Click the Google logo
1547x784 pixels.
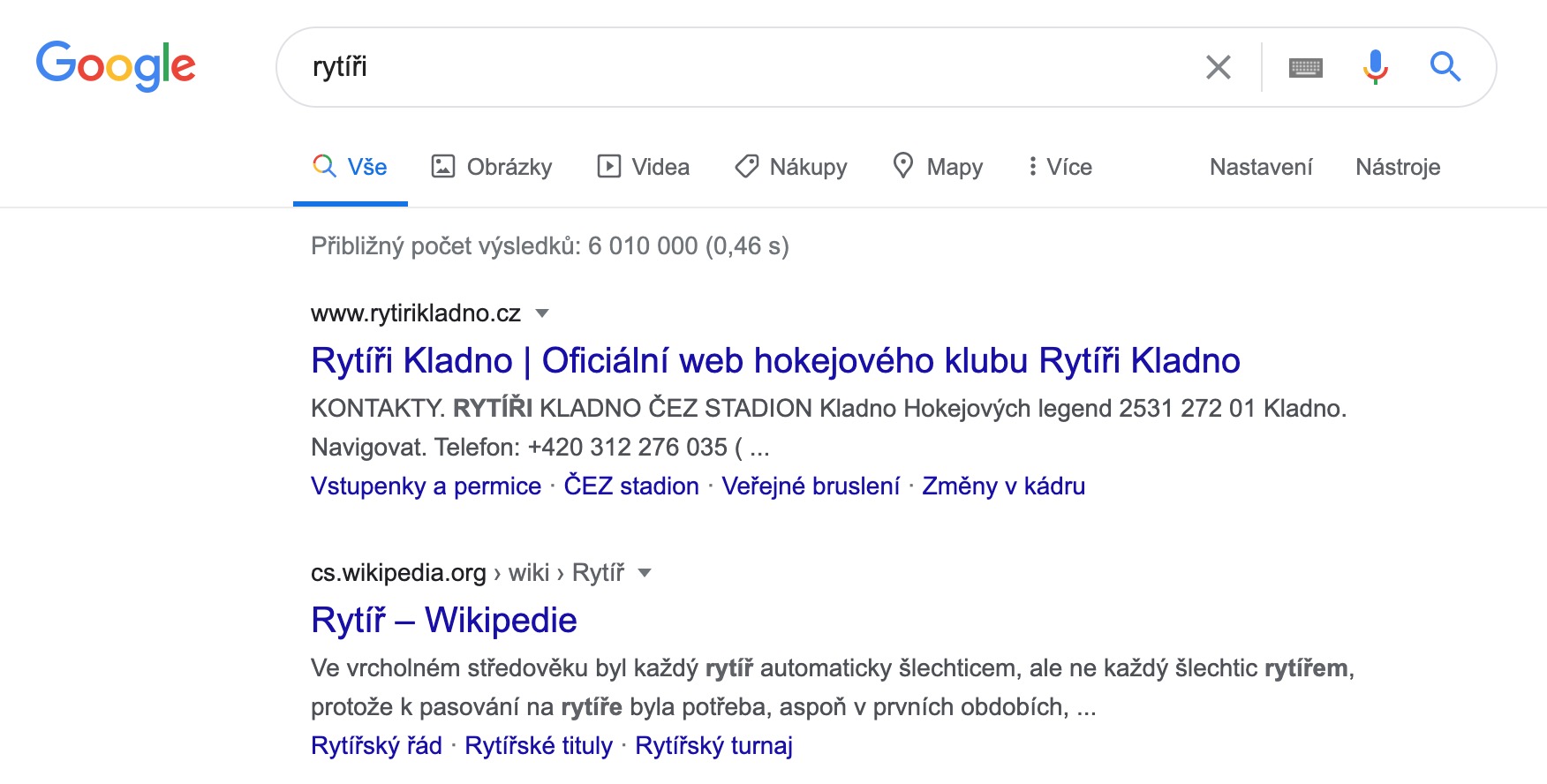click(116, 65)
